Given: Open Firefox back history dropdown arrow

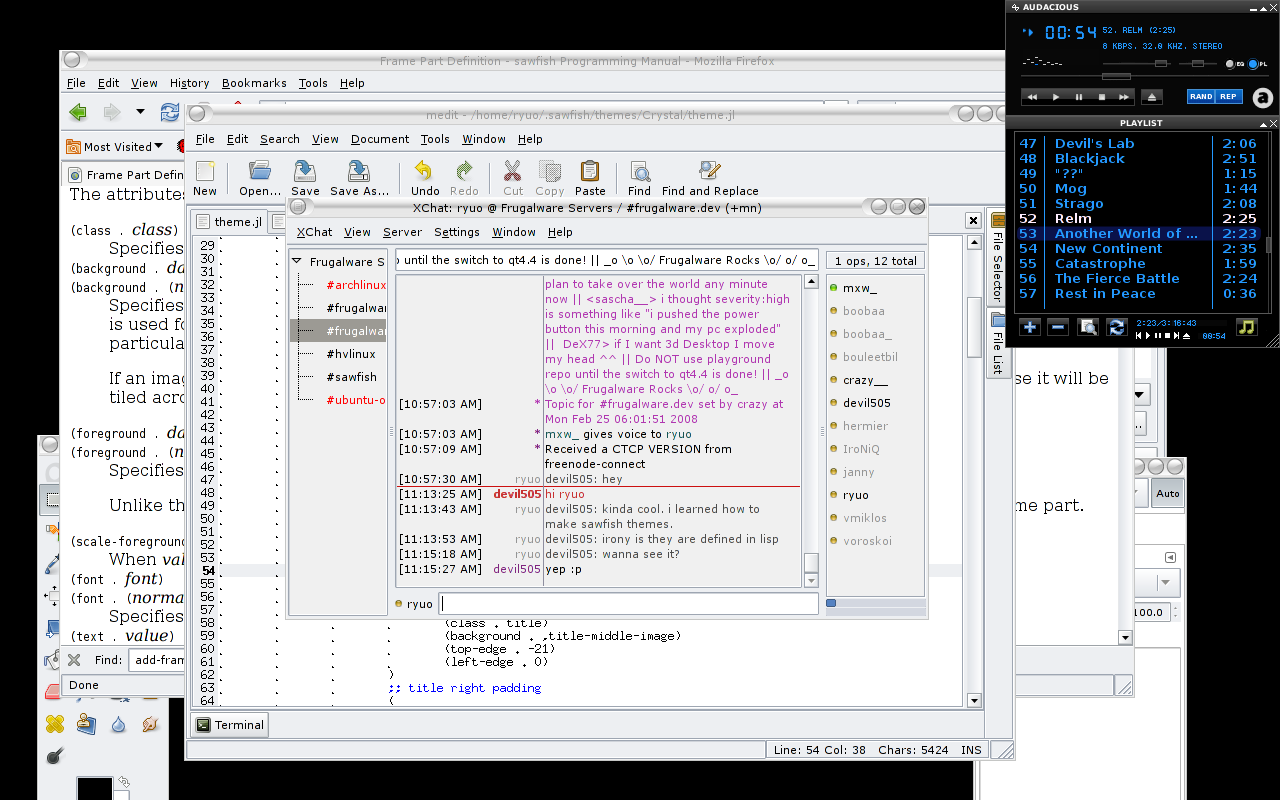Looking at the screenshot, I should click(x=140, y=112).
